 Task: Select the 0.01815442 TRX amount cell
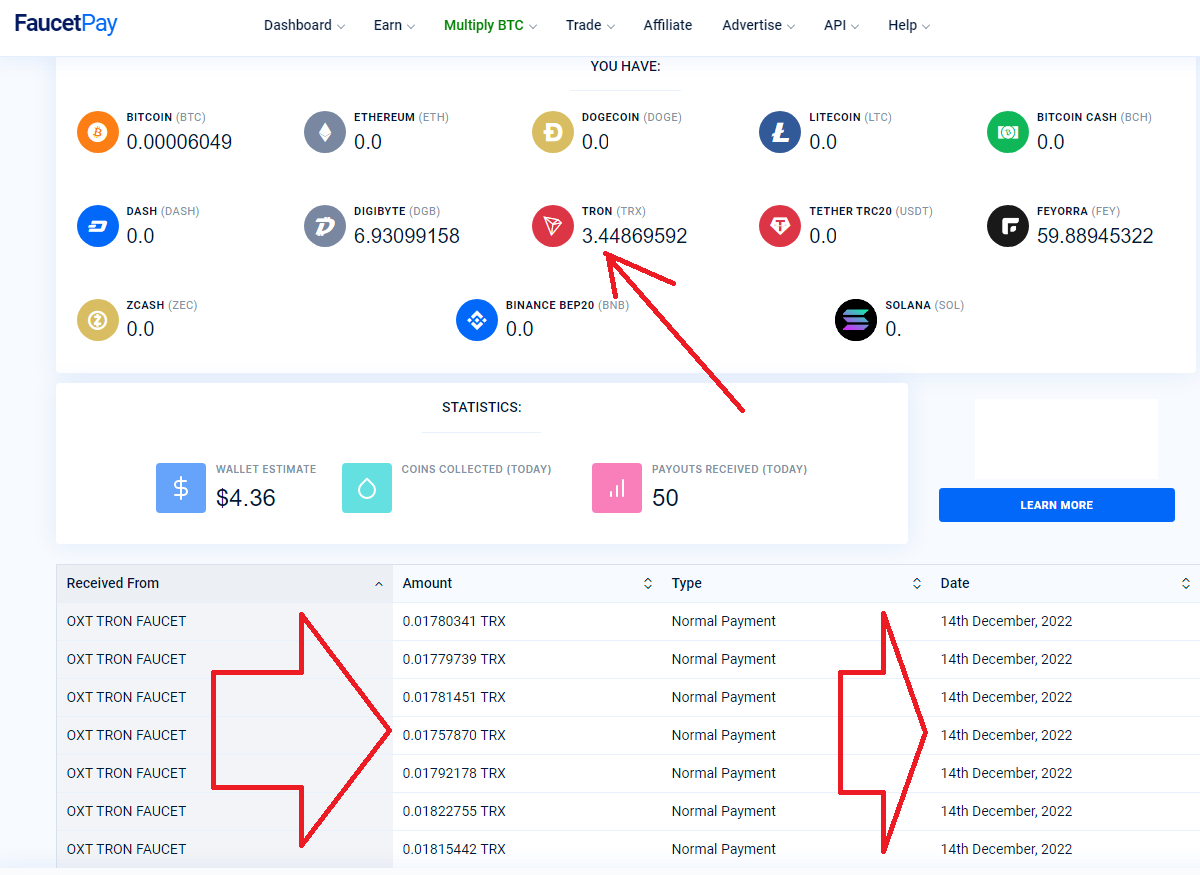point(527,849)
